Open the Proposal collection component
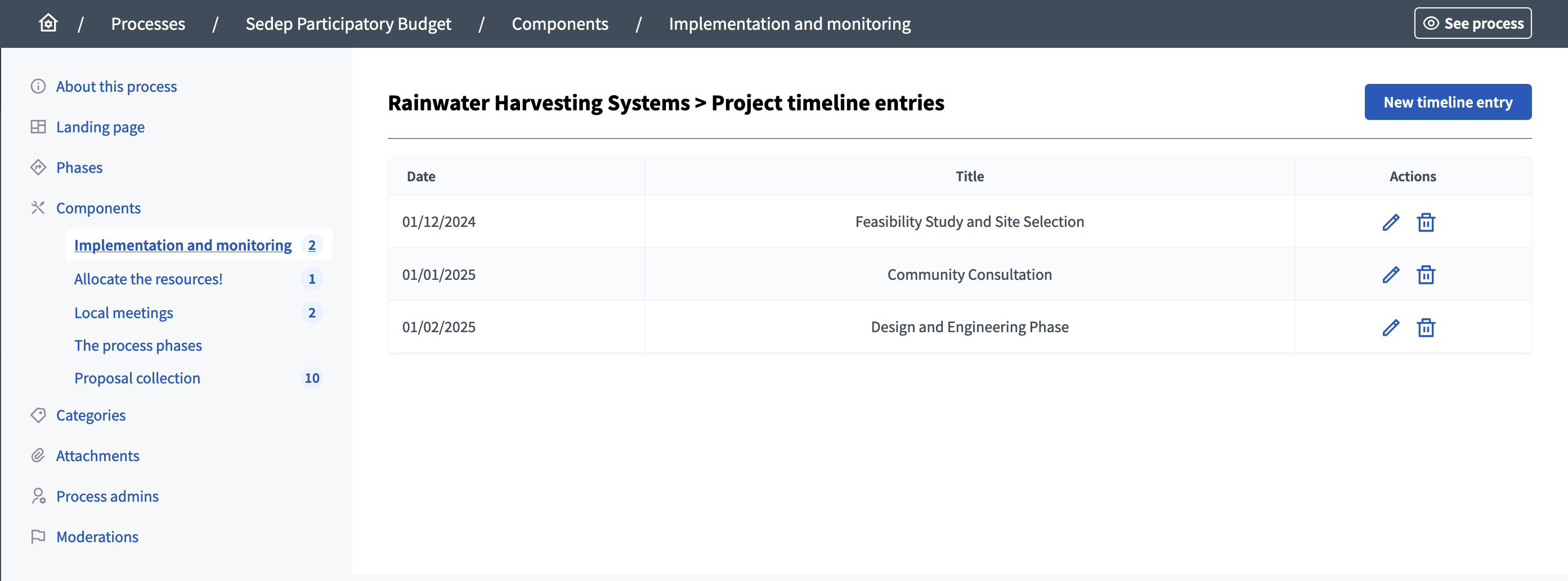 (x=137, y=378)
